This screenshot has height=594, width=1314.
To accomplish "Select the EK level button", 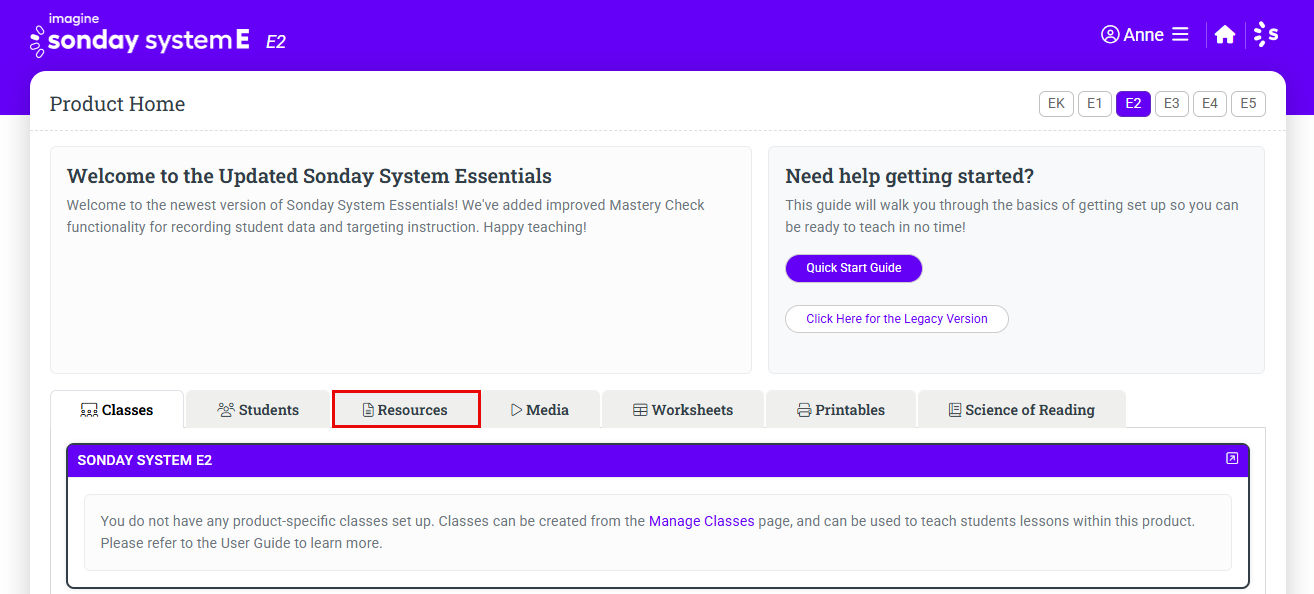I will (1056, 104).
